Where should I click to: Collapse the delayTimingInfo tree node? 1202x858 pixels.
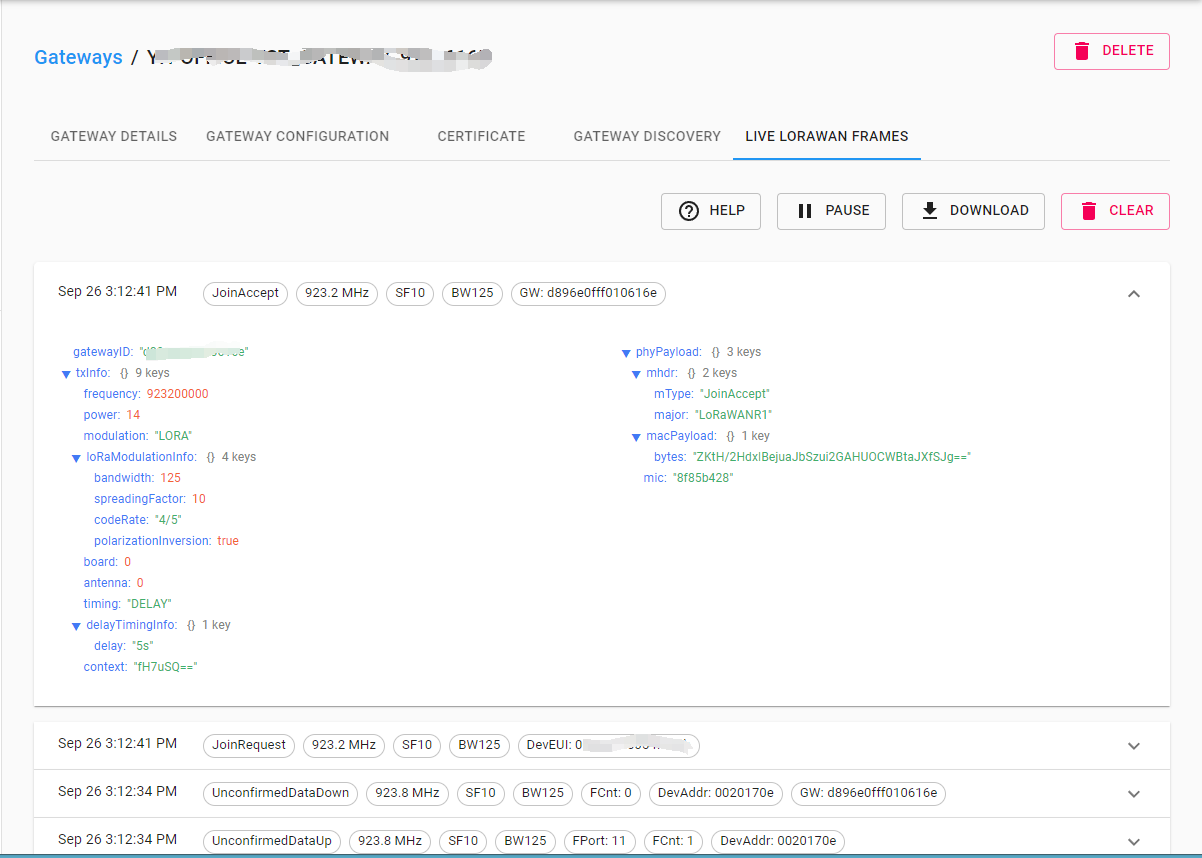click(x=77, y=626)
